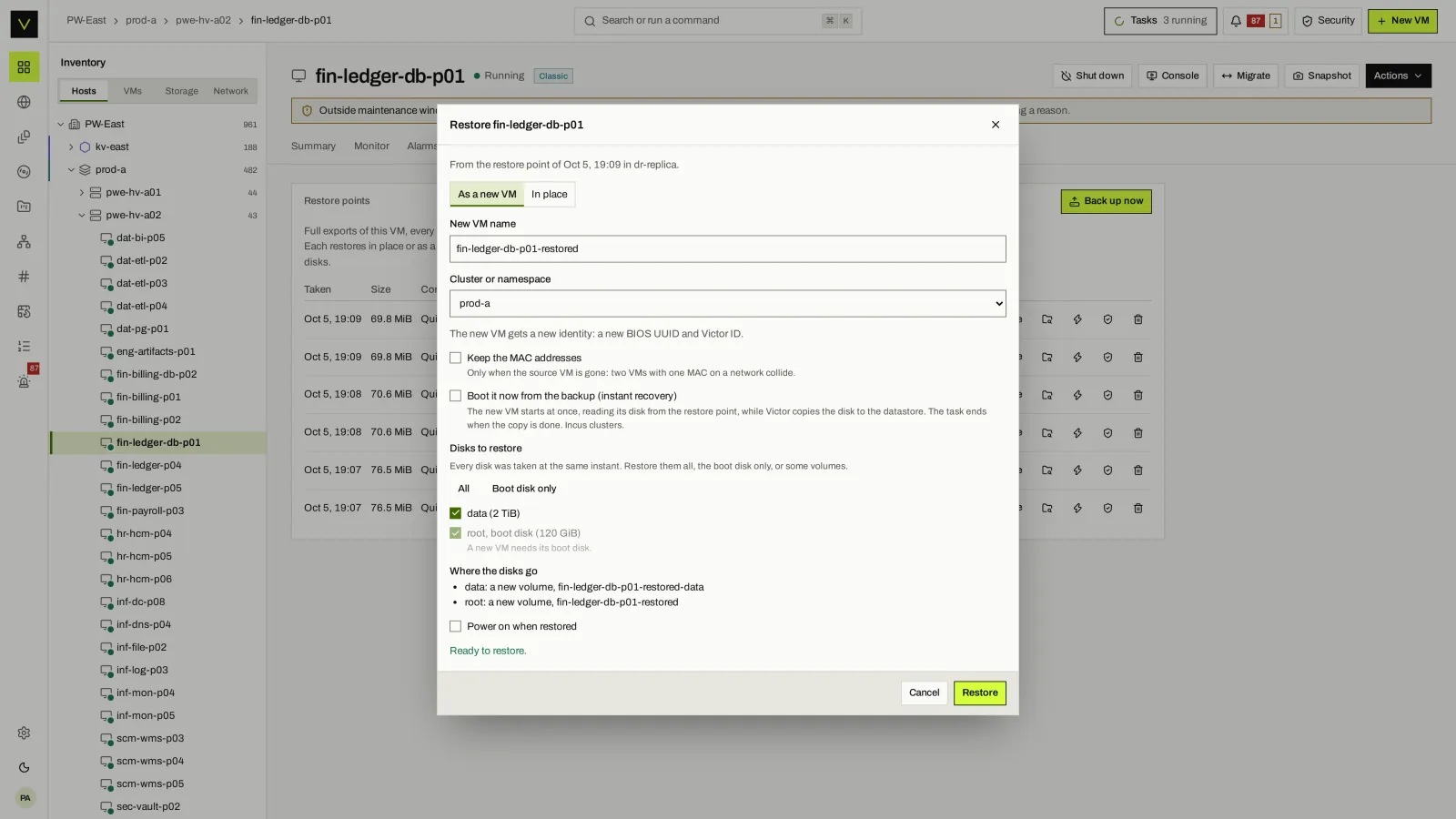Tick Power on when restored

pyautogui.click(x=455, y=627)
